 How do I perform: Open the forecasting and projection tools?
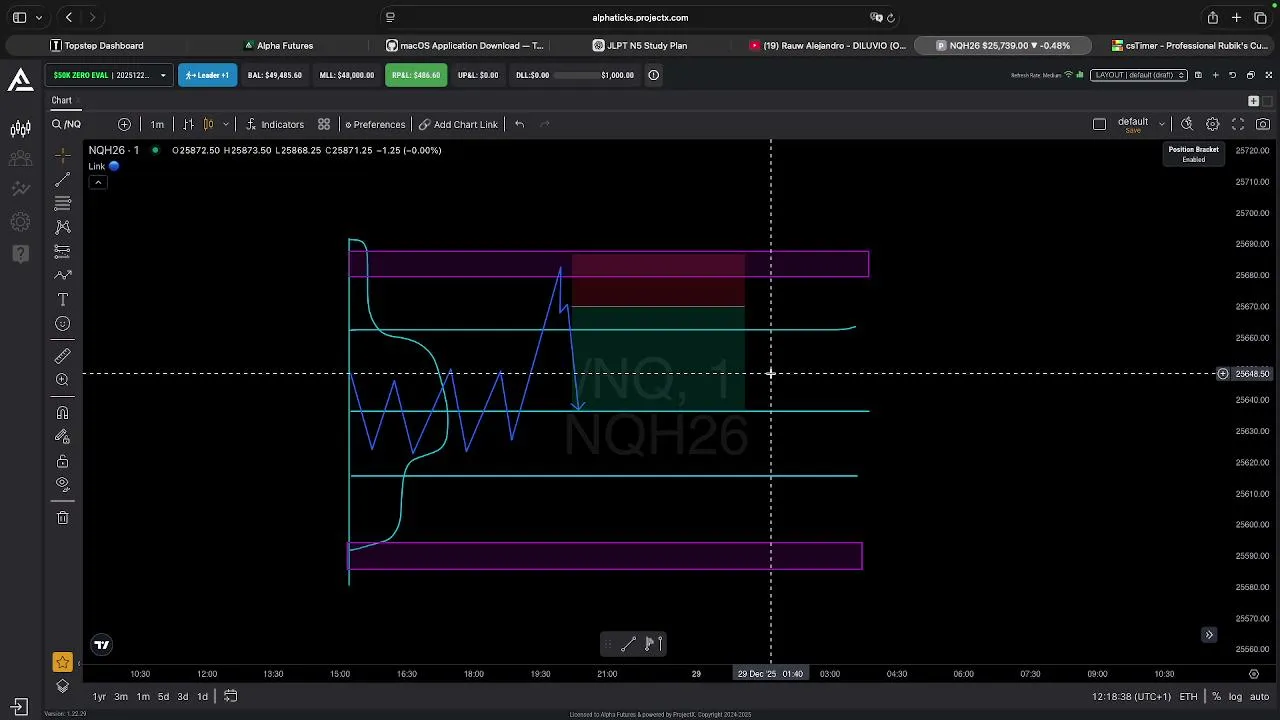pos(62,251)
